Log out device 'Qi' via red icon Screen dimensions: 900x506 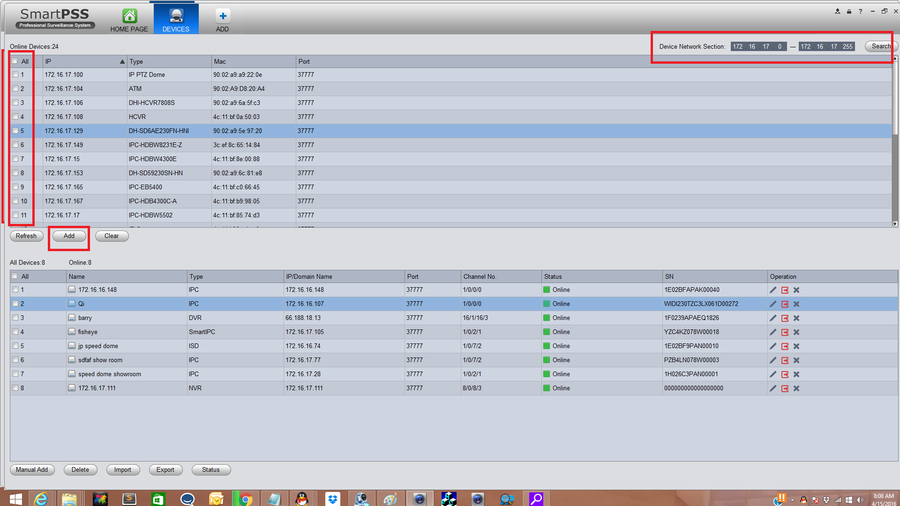point(785,304)
